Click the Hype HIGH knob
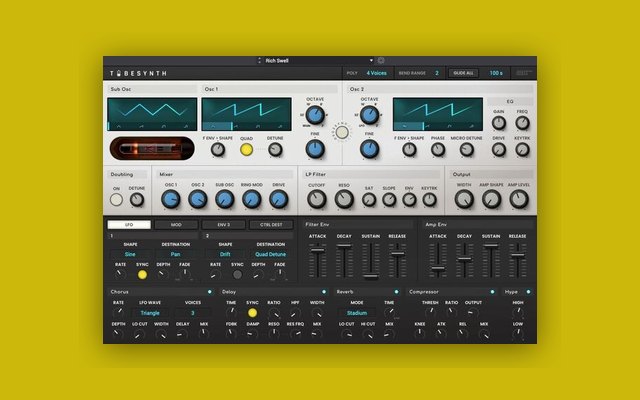The width and height of the screenshot is (640, 400). [x=518, y=313]
